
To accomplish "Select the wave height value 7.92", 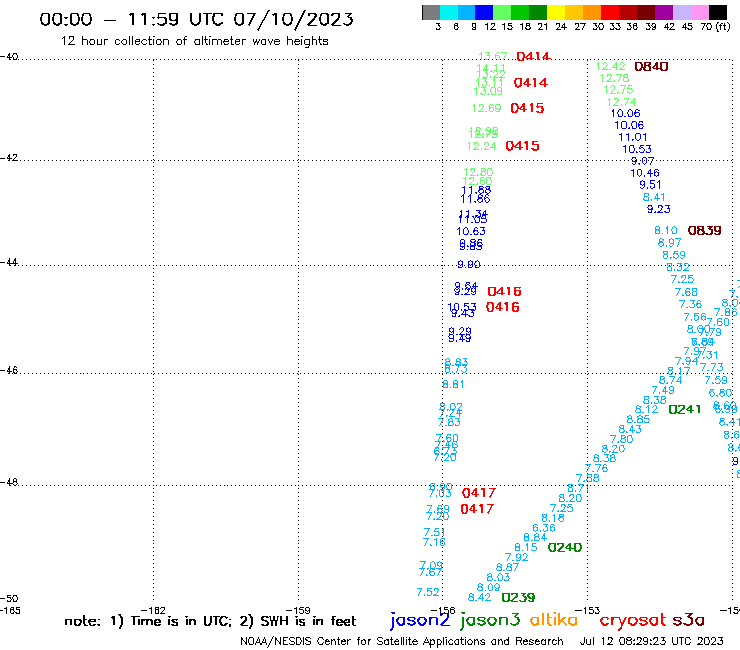I will [516, 557].
